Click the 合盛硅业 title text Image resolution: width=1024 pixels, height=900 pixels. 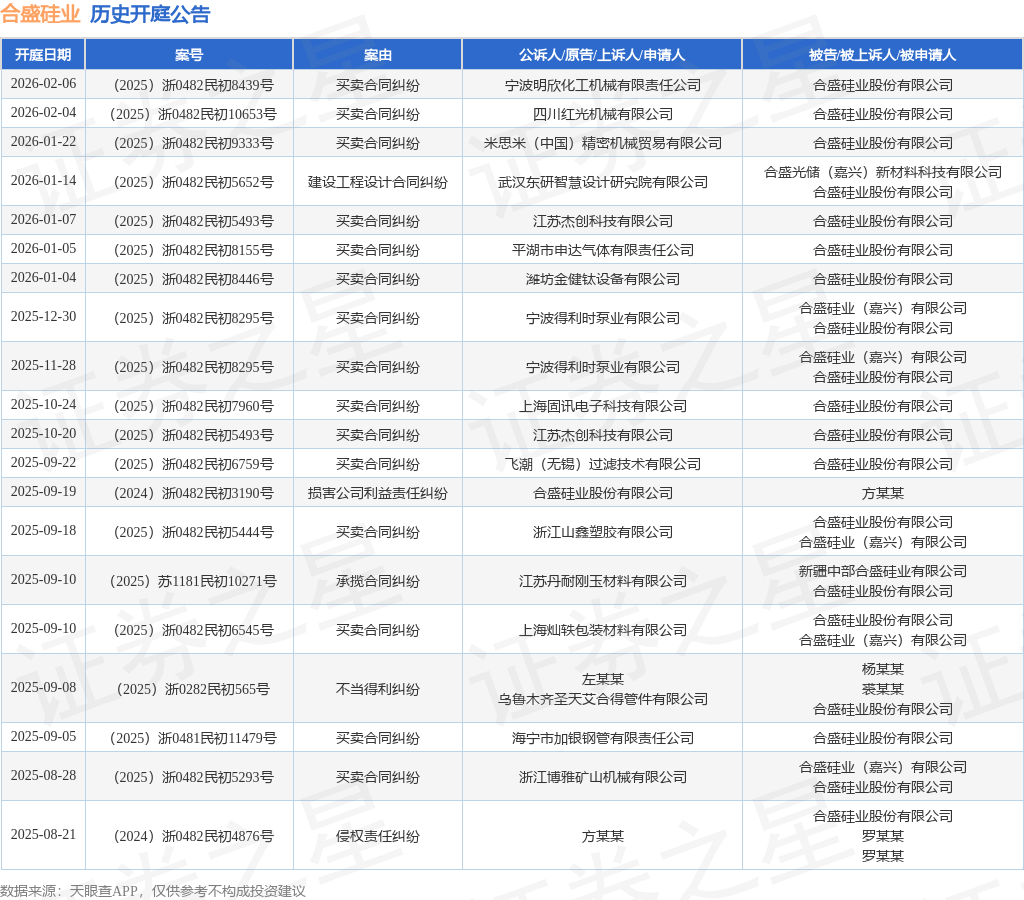point(40,14)
